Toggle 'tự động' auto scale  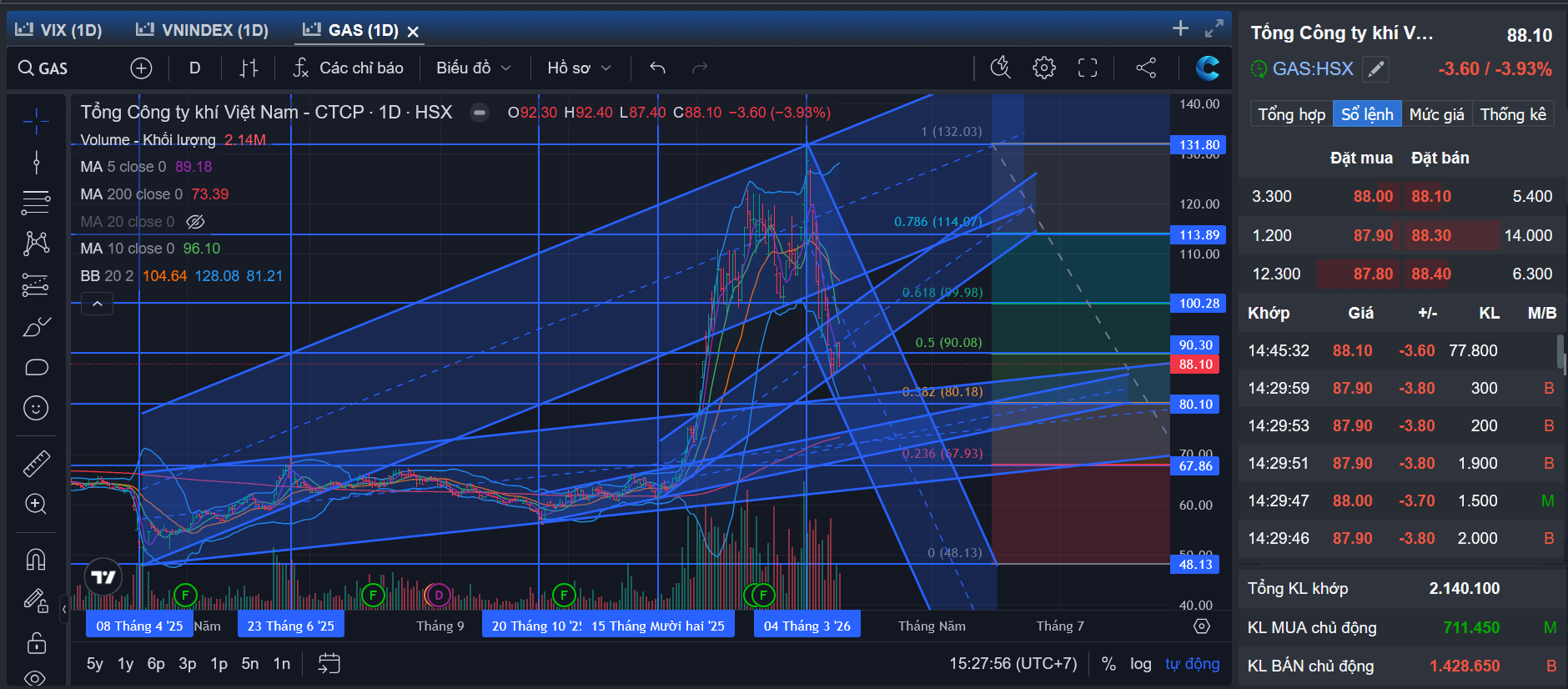click(x=1192, y=664)
